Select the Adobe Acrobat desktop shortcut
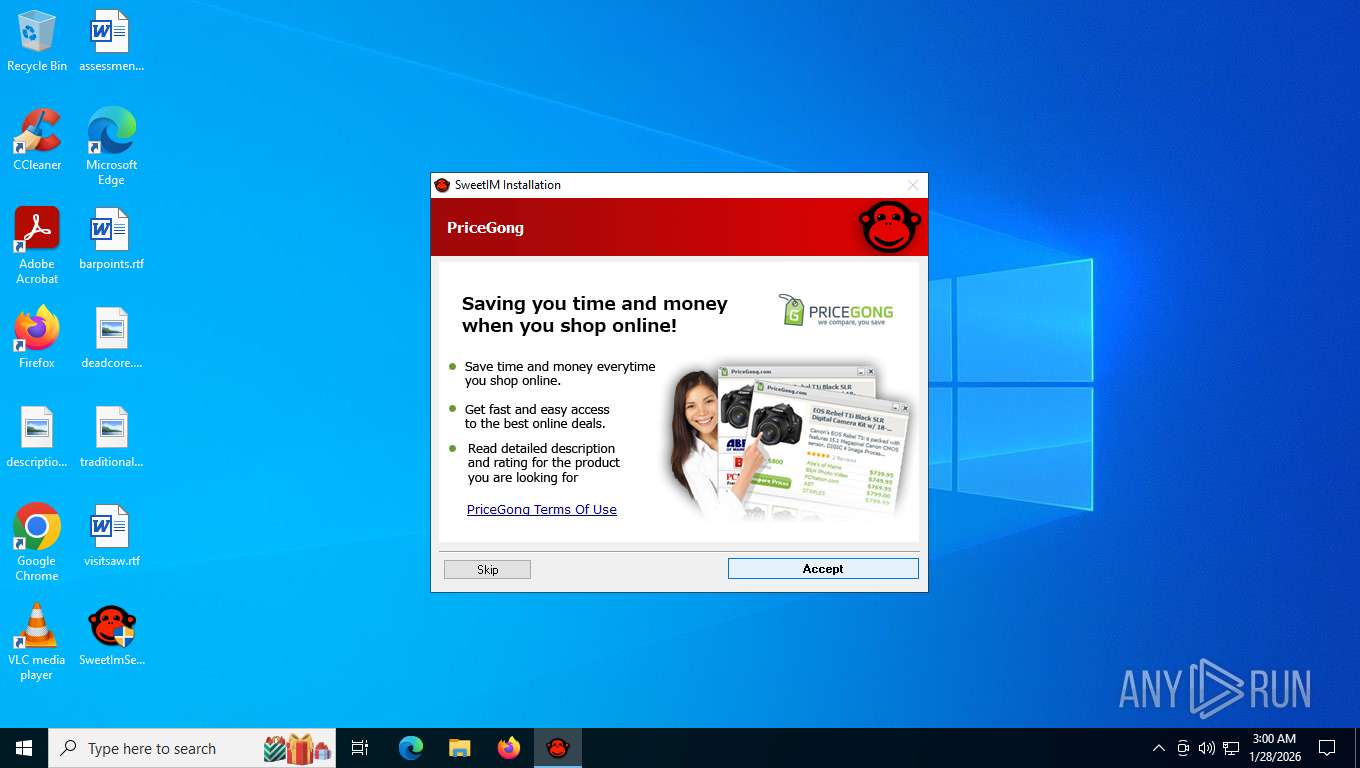Screen dimensions: 1360x768 37,246
